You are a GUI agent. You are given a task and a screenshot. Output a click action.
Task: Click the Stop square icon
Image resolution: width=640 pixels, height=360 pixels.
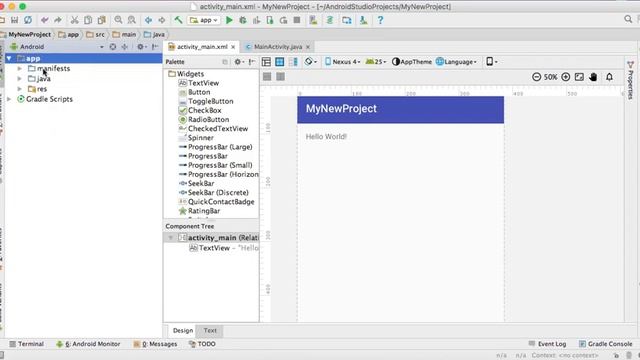click(297, 20)
